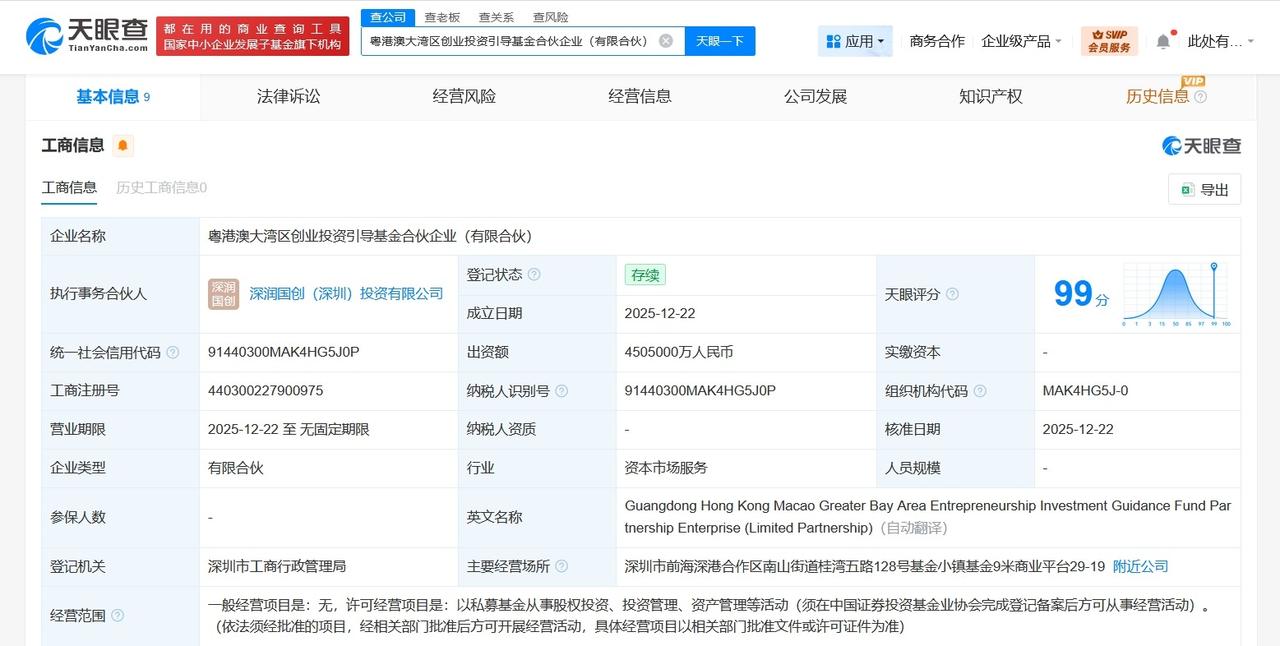Click the 深润国创（深圳）投资有限公司 partner link

pos(345,293)
